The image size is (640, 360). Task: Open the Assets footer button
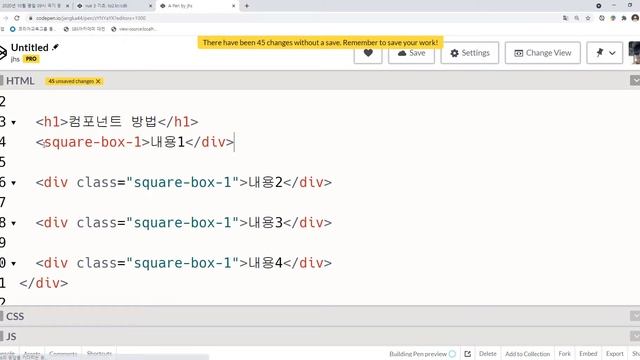[32, 354]
